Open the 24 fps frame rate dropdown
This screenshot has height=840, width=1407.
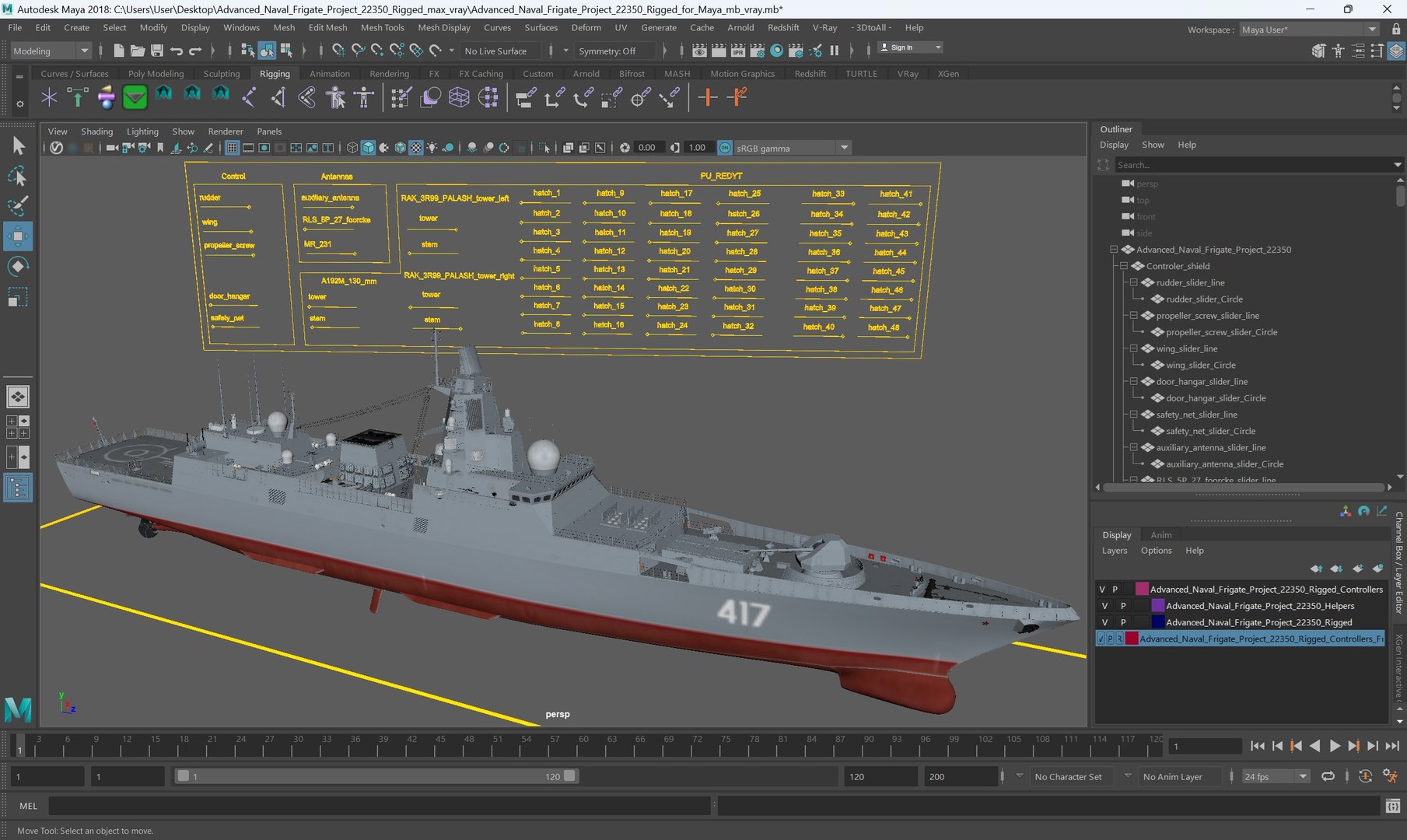coord(1276,776)
